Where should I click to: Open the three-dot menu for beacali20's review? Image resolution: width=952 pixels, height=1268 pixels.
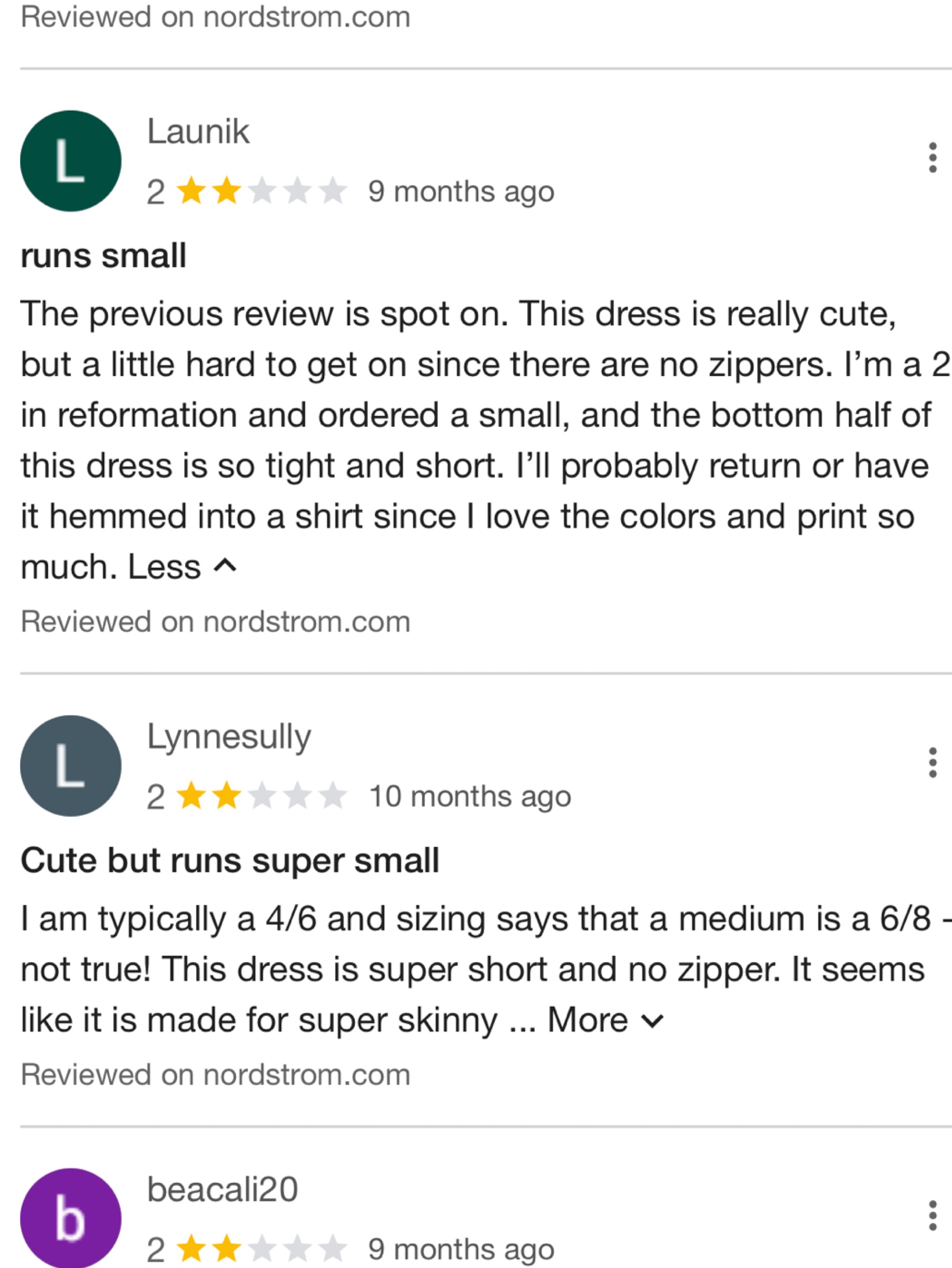932,1215
